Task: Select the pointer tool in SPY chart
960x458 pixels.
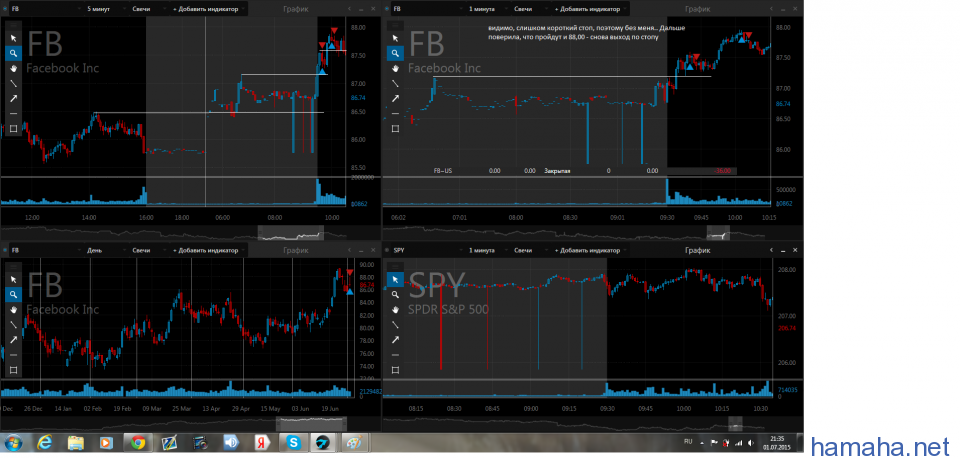Action: [x=395, y=279]
